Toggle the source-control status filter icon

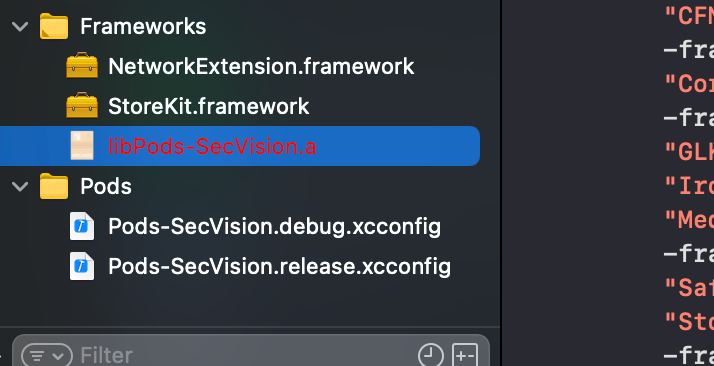pyautogui.click(x=465, y=355)
